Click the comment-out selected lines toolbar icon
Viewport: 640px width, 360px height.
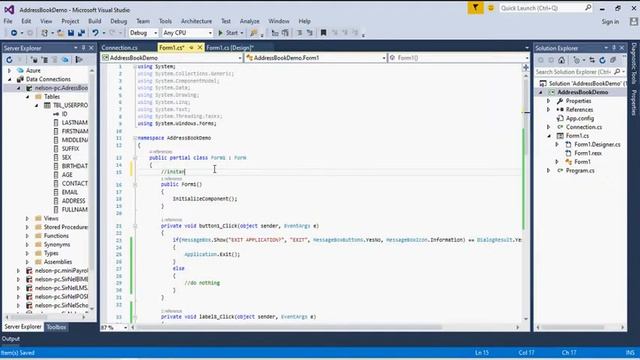tap(300, 33)
